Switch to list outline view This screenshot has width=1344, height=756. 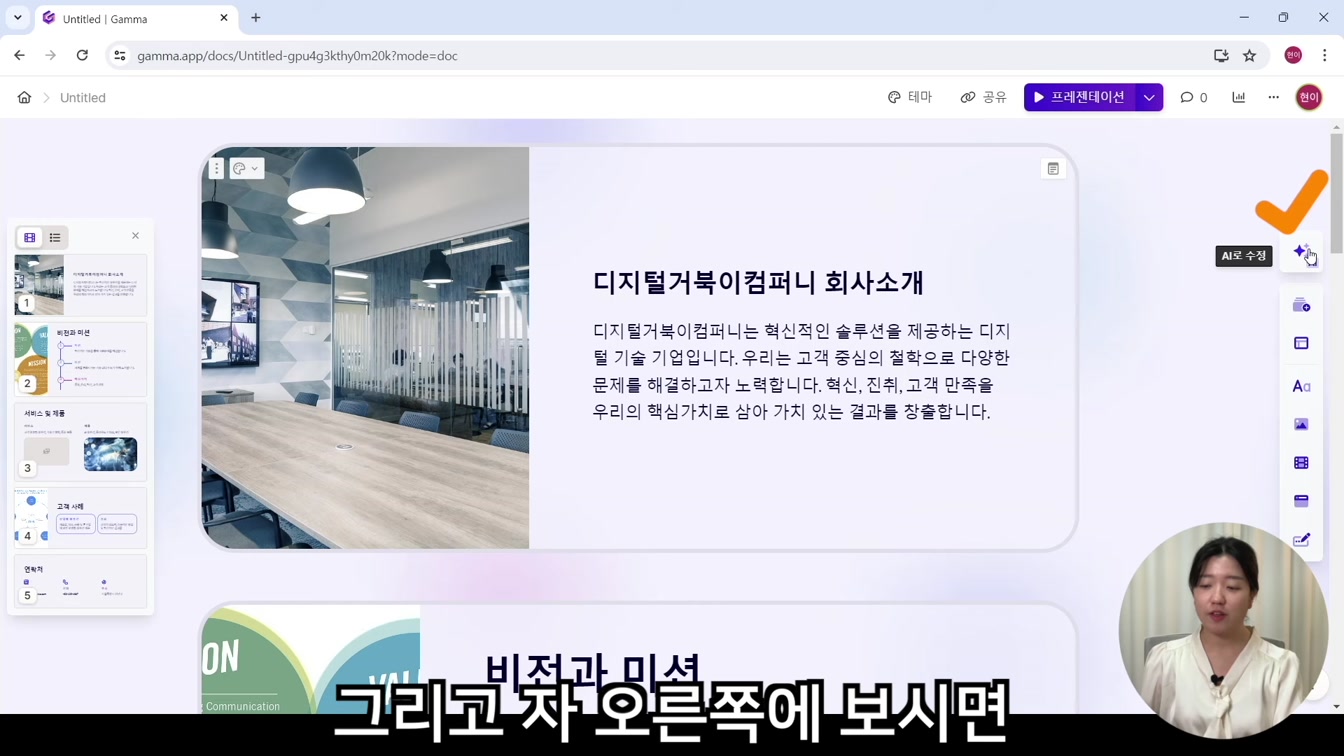coord(55,237)
